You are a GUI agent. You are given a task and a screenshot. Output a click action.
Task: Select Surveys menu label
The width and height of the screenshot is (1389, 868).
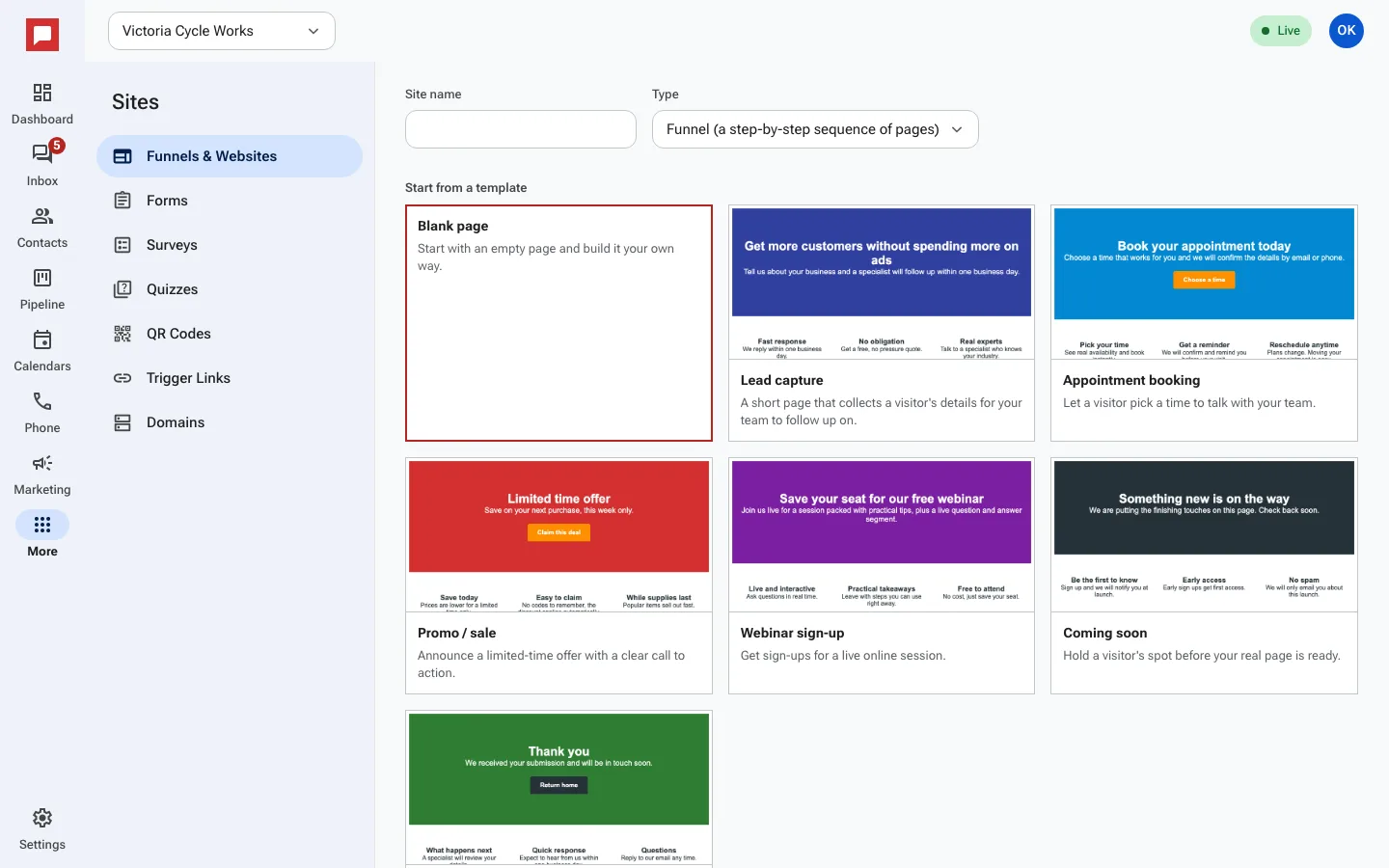(172, 245)
